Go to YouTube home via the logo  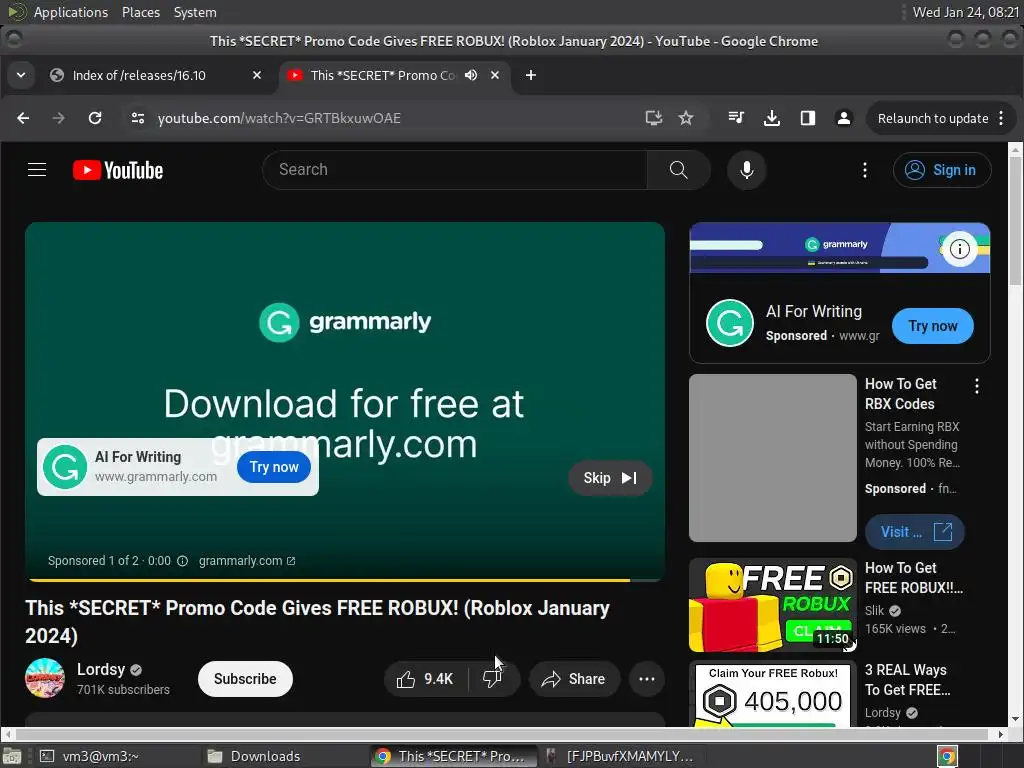118,170
